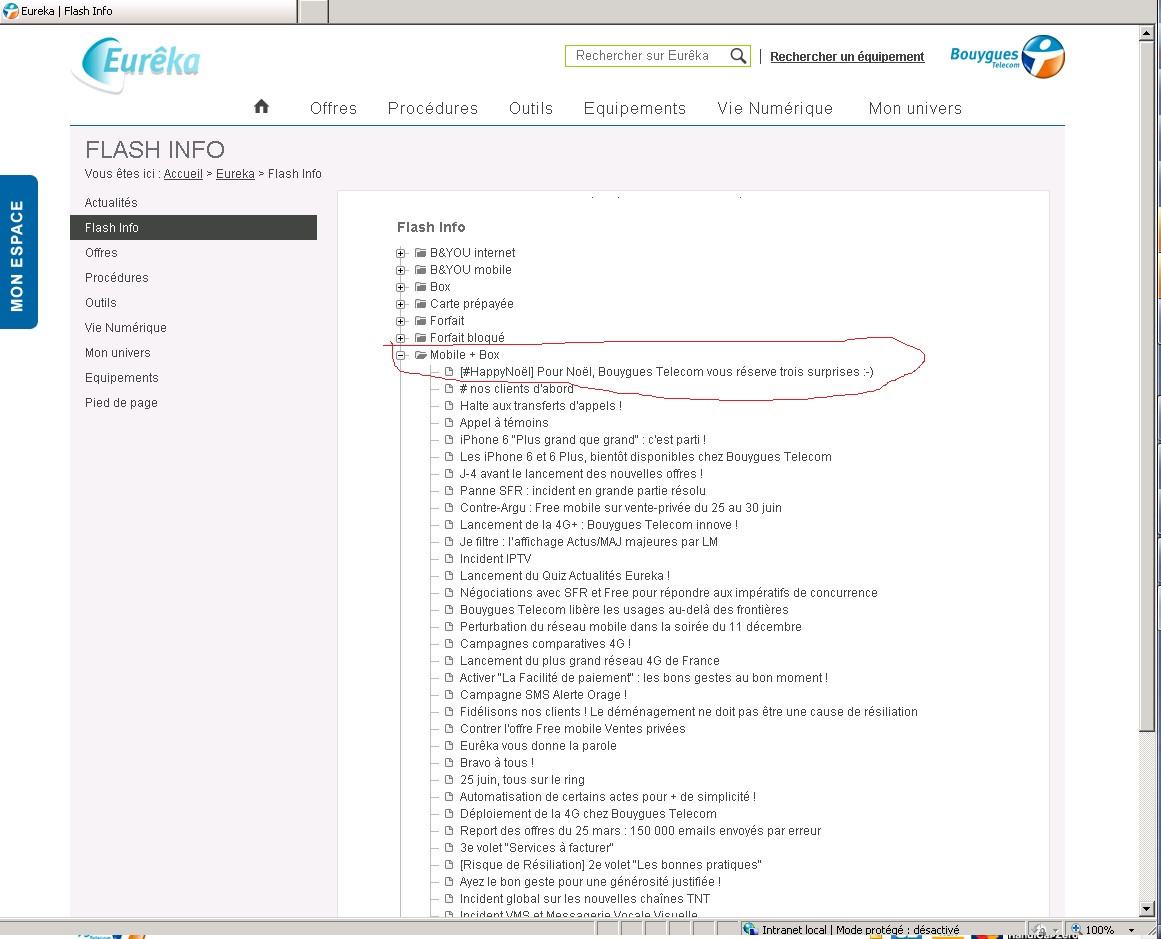The height and width of the screenshot is (939, 1161).
Task: Click the Intranet local zone icon
Action: click(x=750, y=929)
